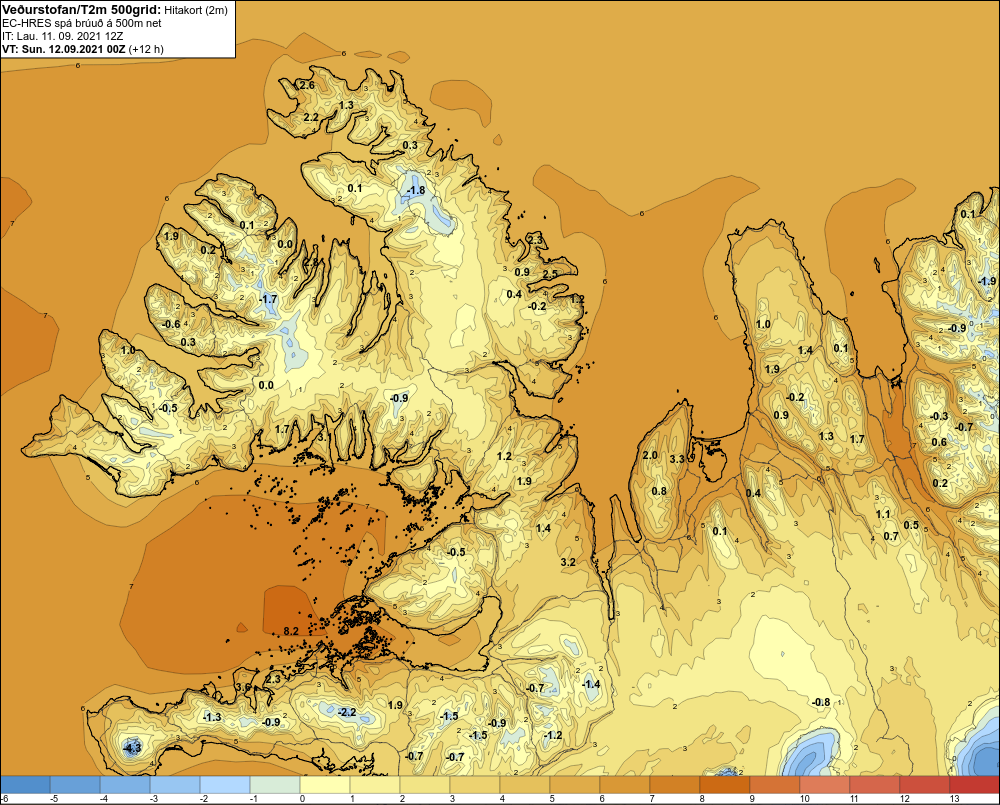Click the '-1.7' temperature value
The width and height of the screenshot is (1000, 805).
click(x=268, y=299)
